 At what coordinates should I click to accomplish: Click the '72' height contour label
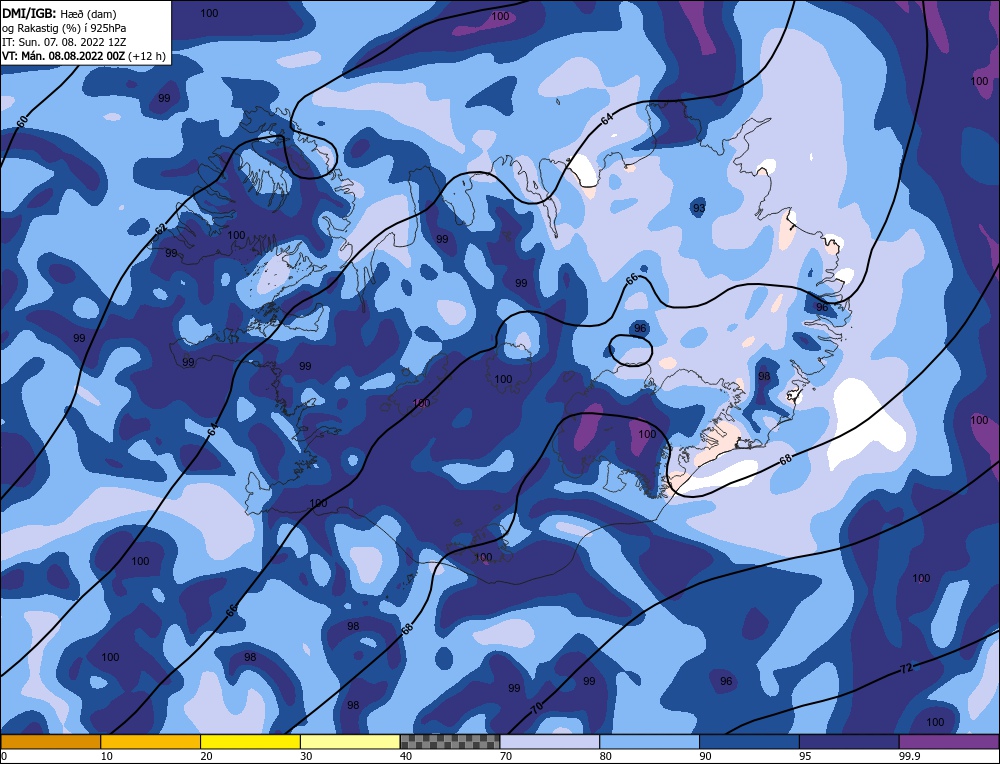(x=906, y=668)
